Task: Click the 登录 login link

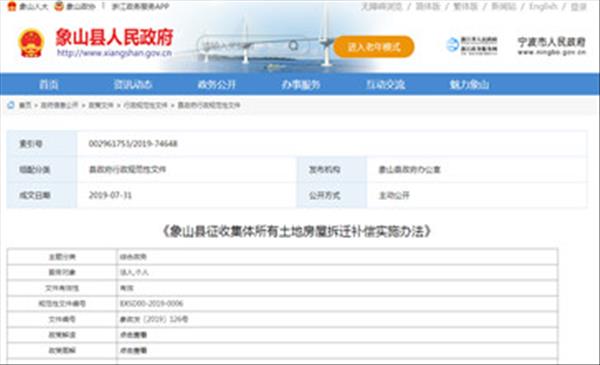Action: click(x=578, y=7)
